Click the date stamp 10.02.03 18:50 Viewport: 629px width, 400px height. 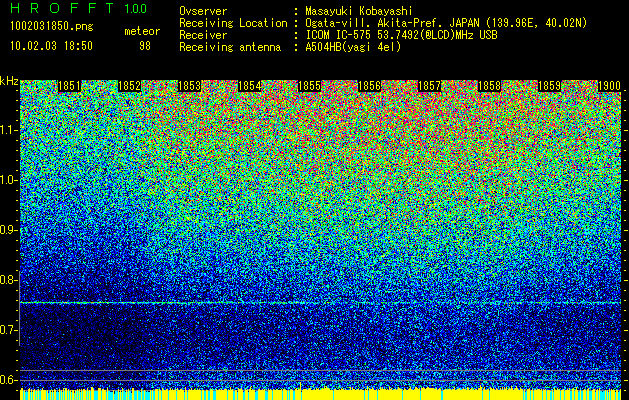51,46
